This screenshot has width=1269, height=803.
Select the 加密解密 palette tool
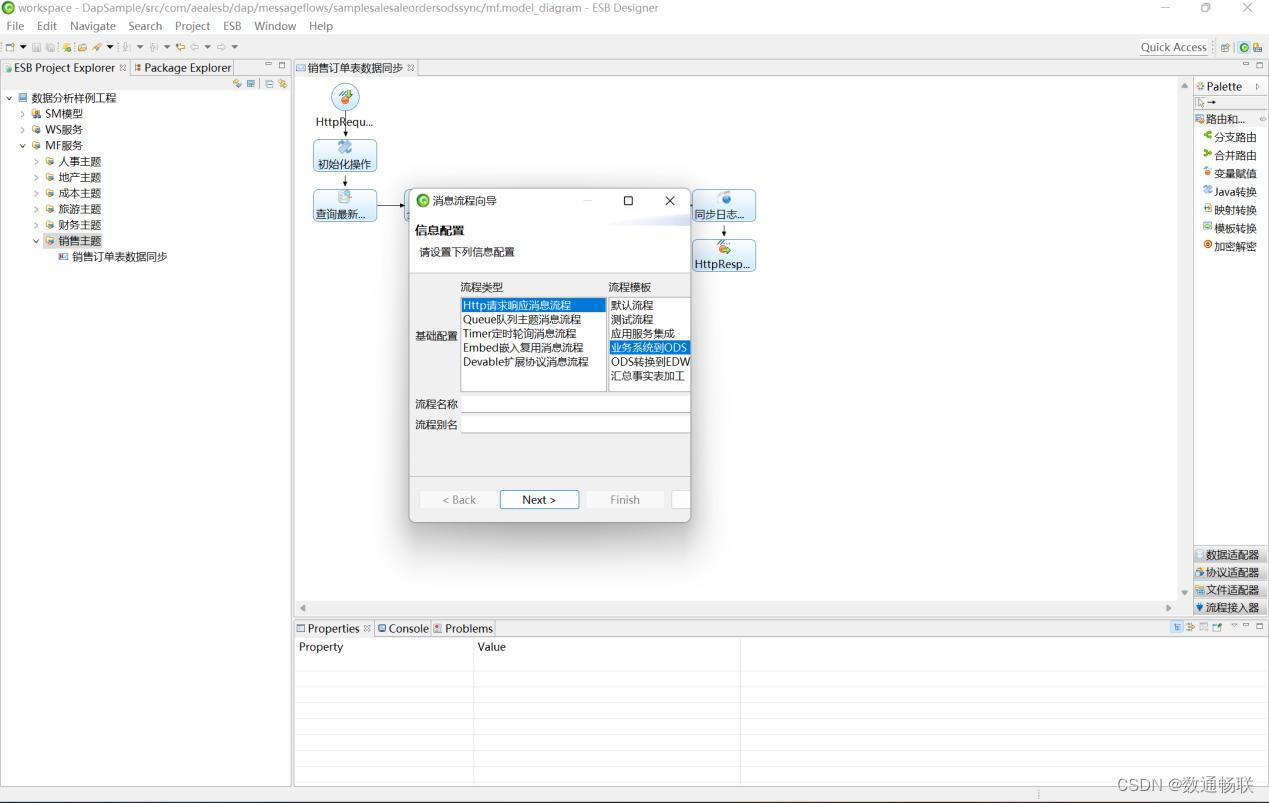pos(1230,246)
